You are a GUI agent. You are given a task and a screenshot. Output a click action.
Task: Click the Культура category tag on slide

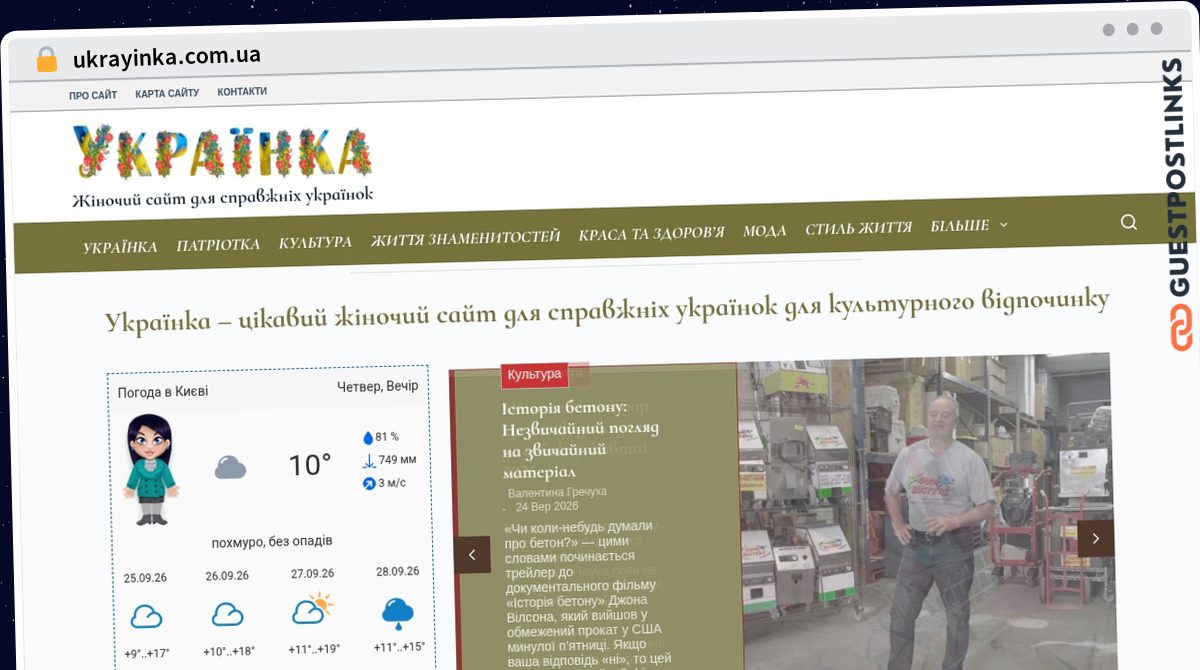point(534,375)
